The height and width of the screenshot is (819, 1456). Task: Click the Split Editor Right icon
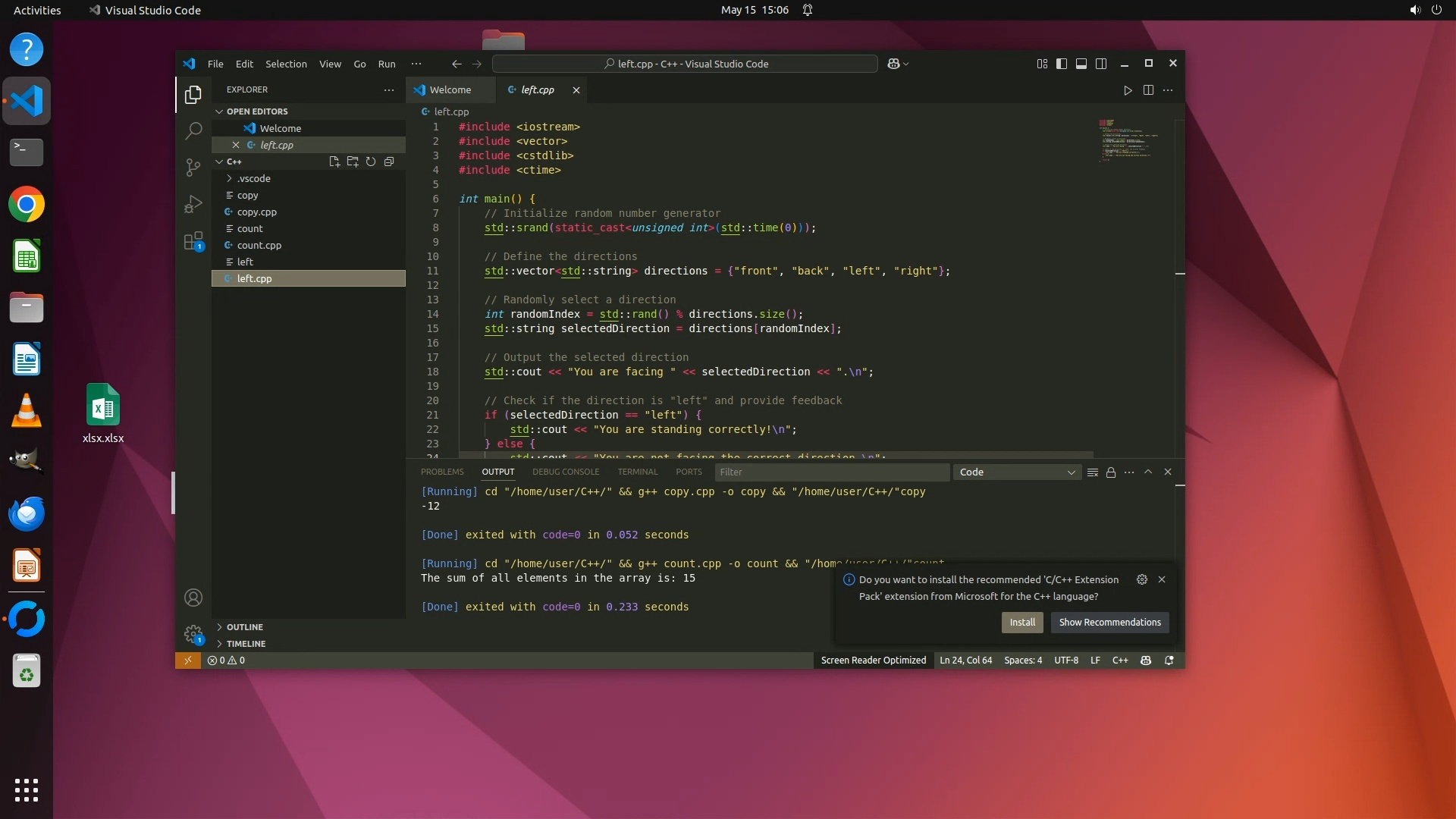[x=1148, y=90]
